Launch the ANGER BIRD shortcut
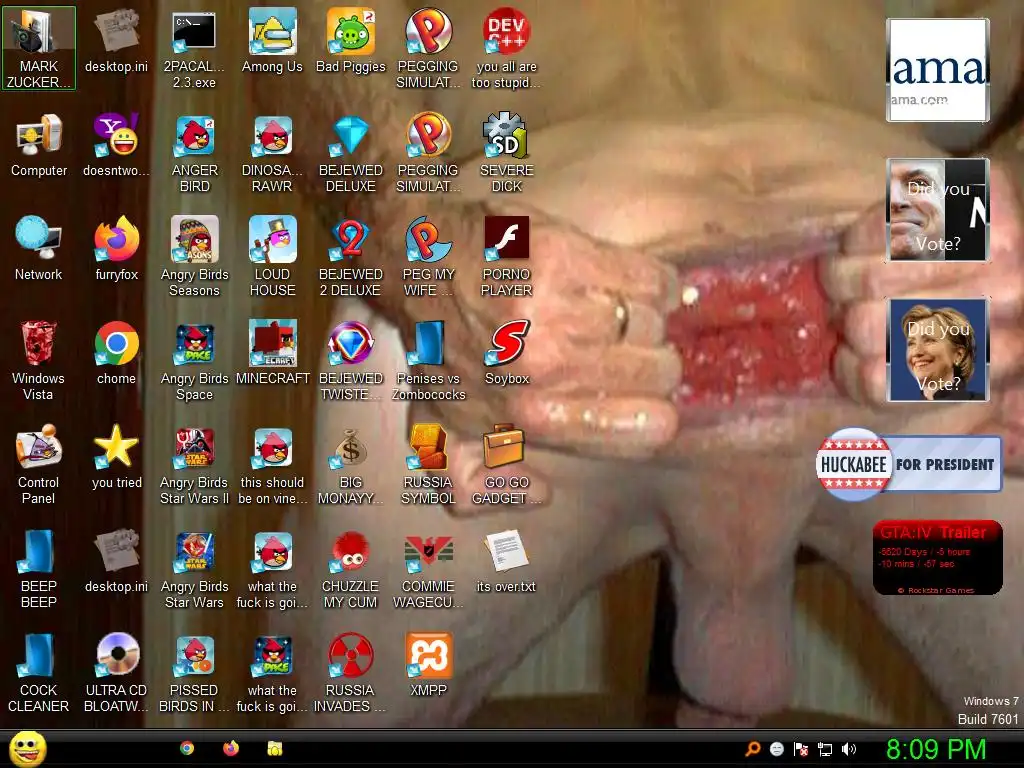 tap(194, 153)
